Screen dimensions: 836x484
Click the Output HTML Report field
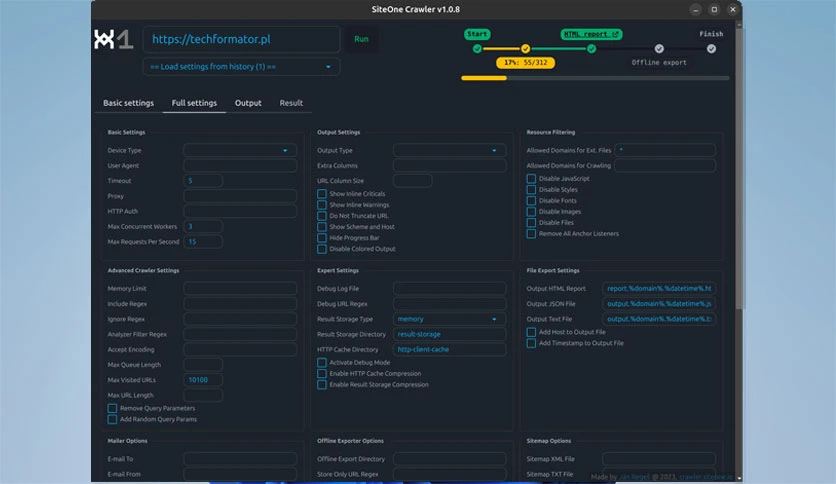659,288
